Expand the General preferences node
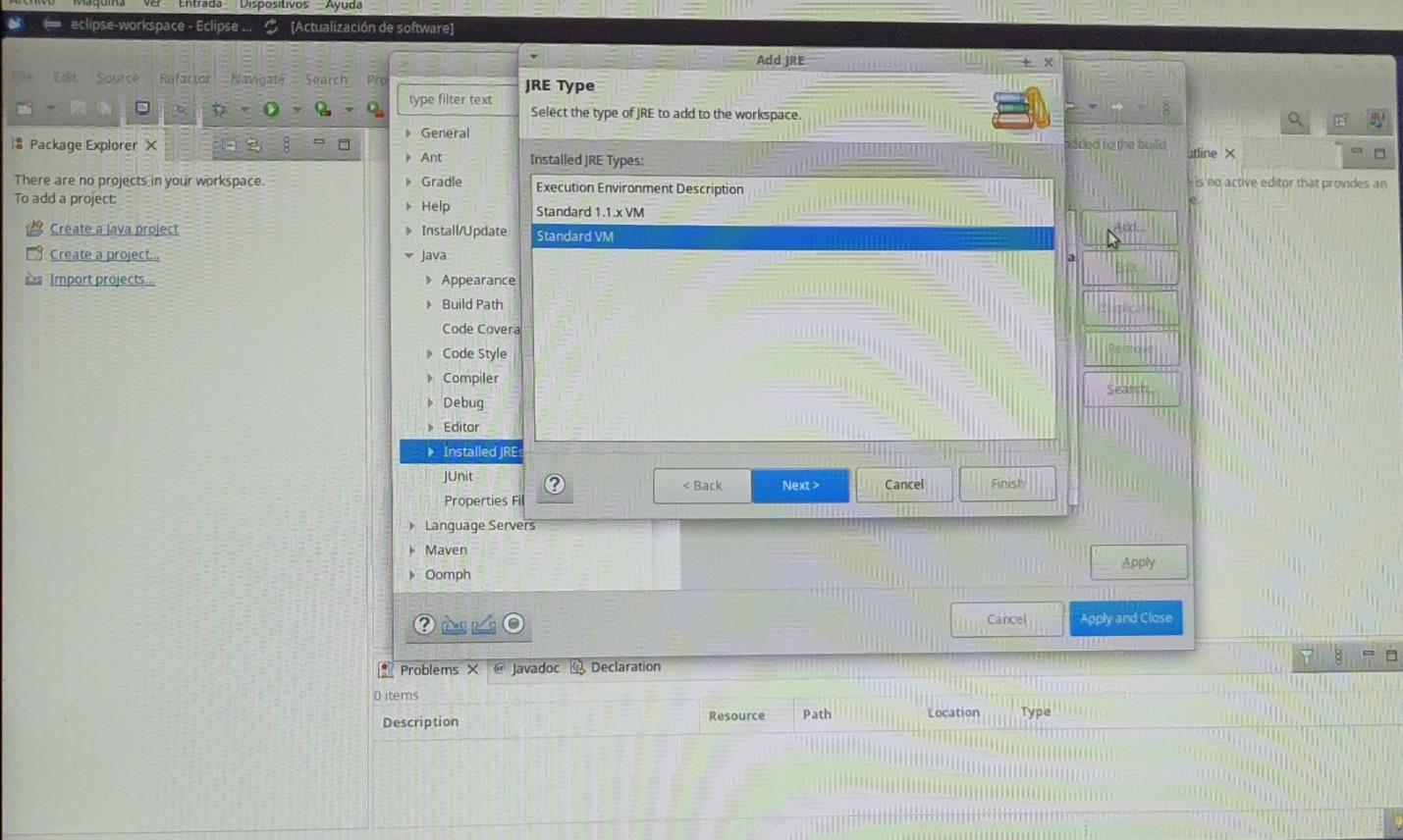The height and width of the screenshot is (840, 1403). click(408, 132)
